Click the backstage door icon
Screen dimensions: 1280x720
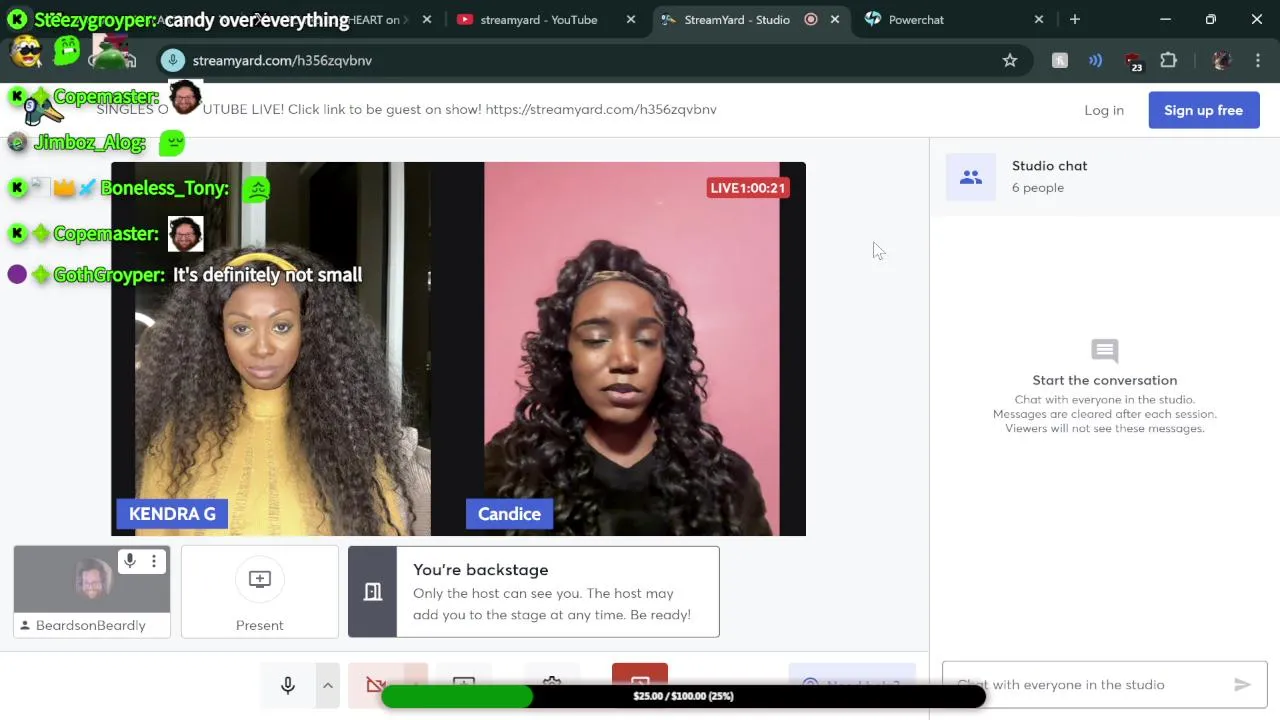[x=373, y=592]
